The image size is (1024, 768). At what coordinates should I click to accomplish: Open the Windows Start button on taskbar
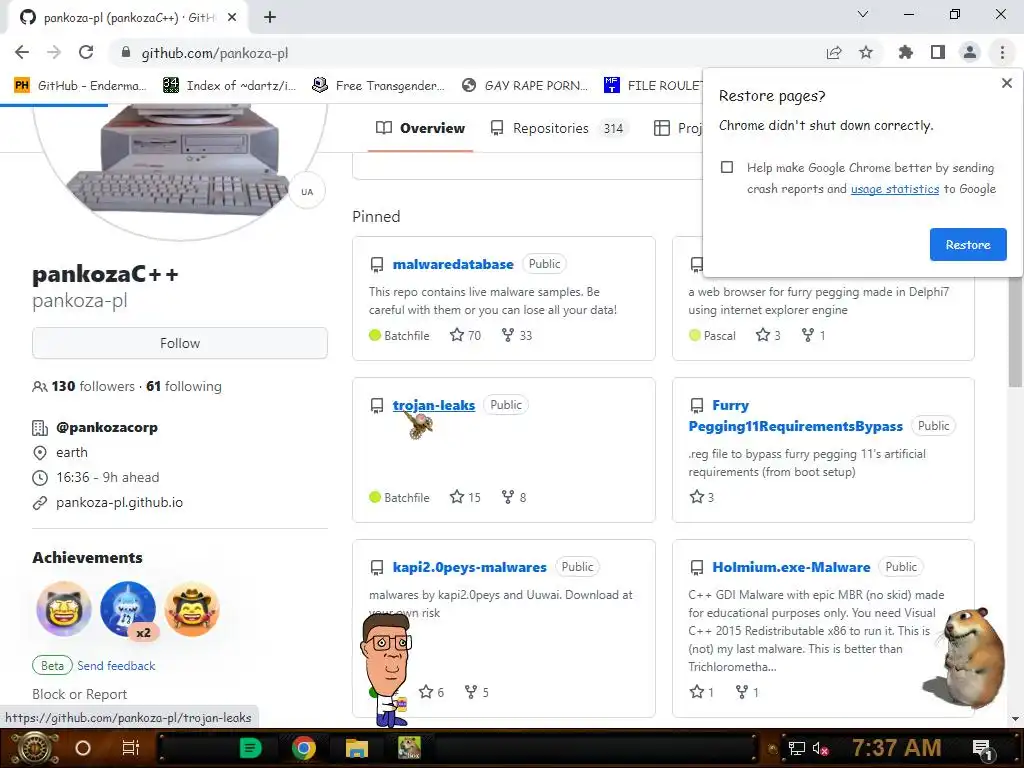tap(36, 748)
